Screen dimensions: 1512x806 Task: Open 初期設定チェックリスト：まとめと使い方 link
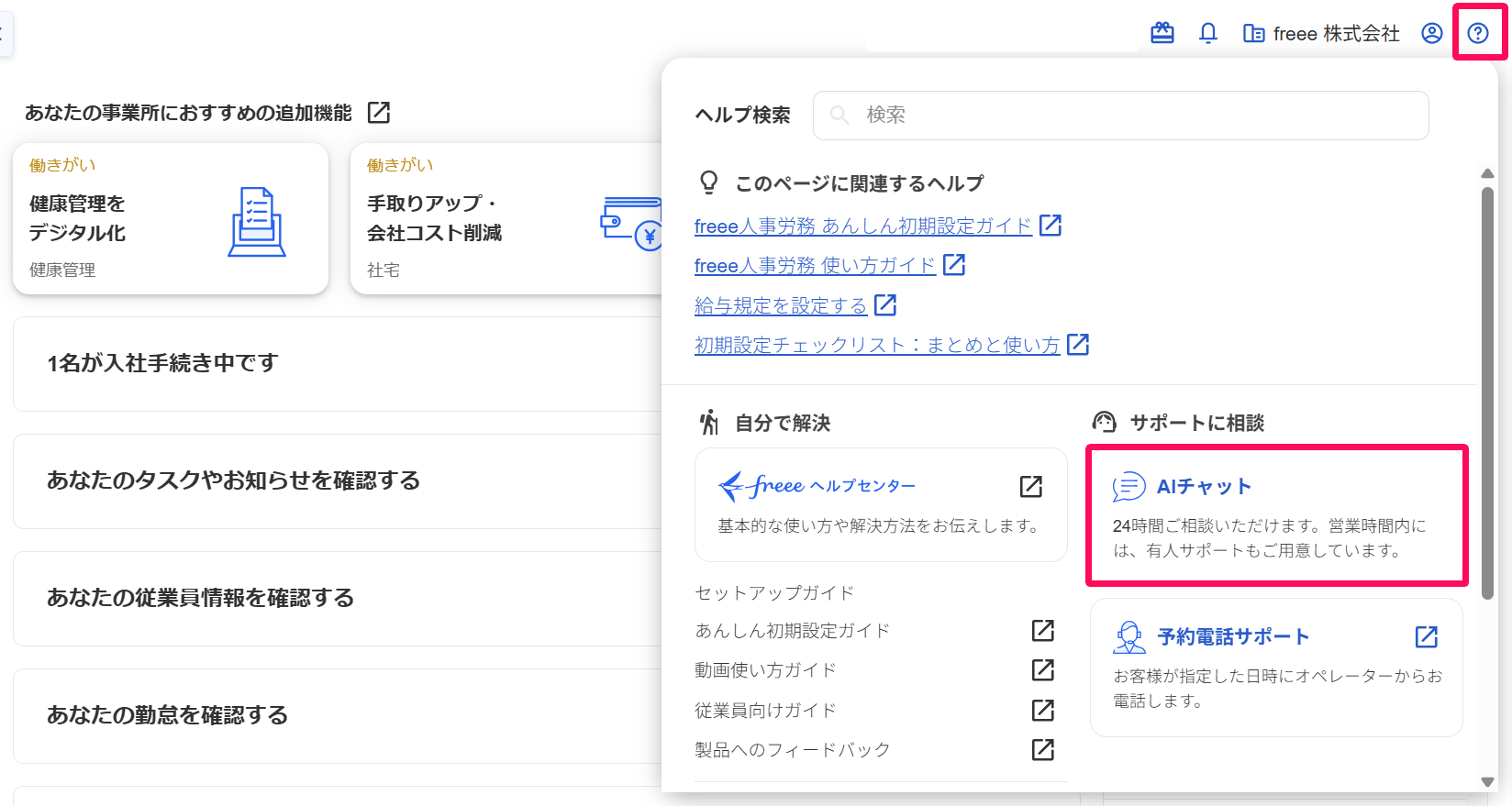(877, 345)
